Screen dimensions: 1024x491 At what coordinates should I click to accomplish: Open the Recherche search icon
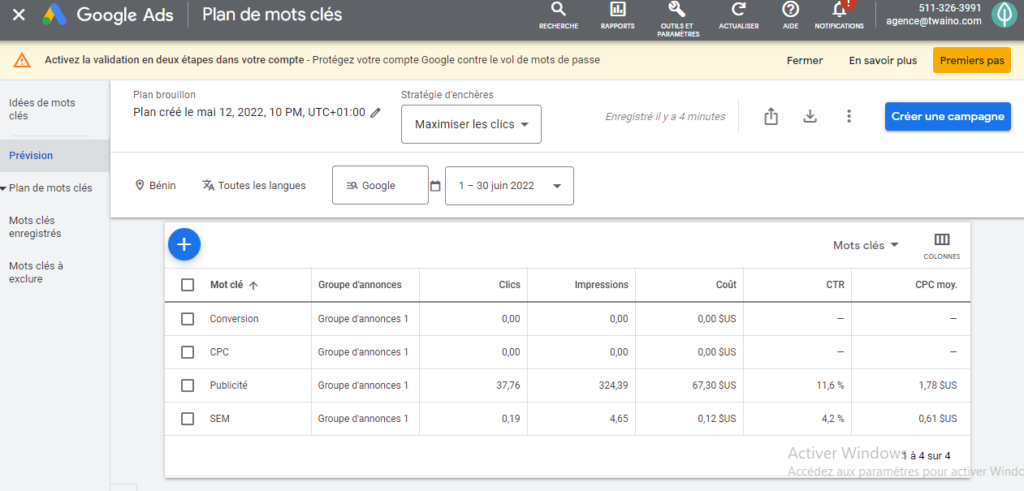558,10
